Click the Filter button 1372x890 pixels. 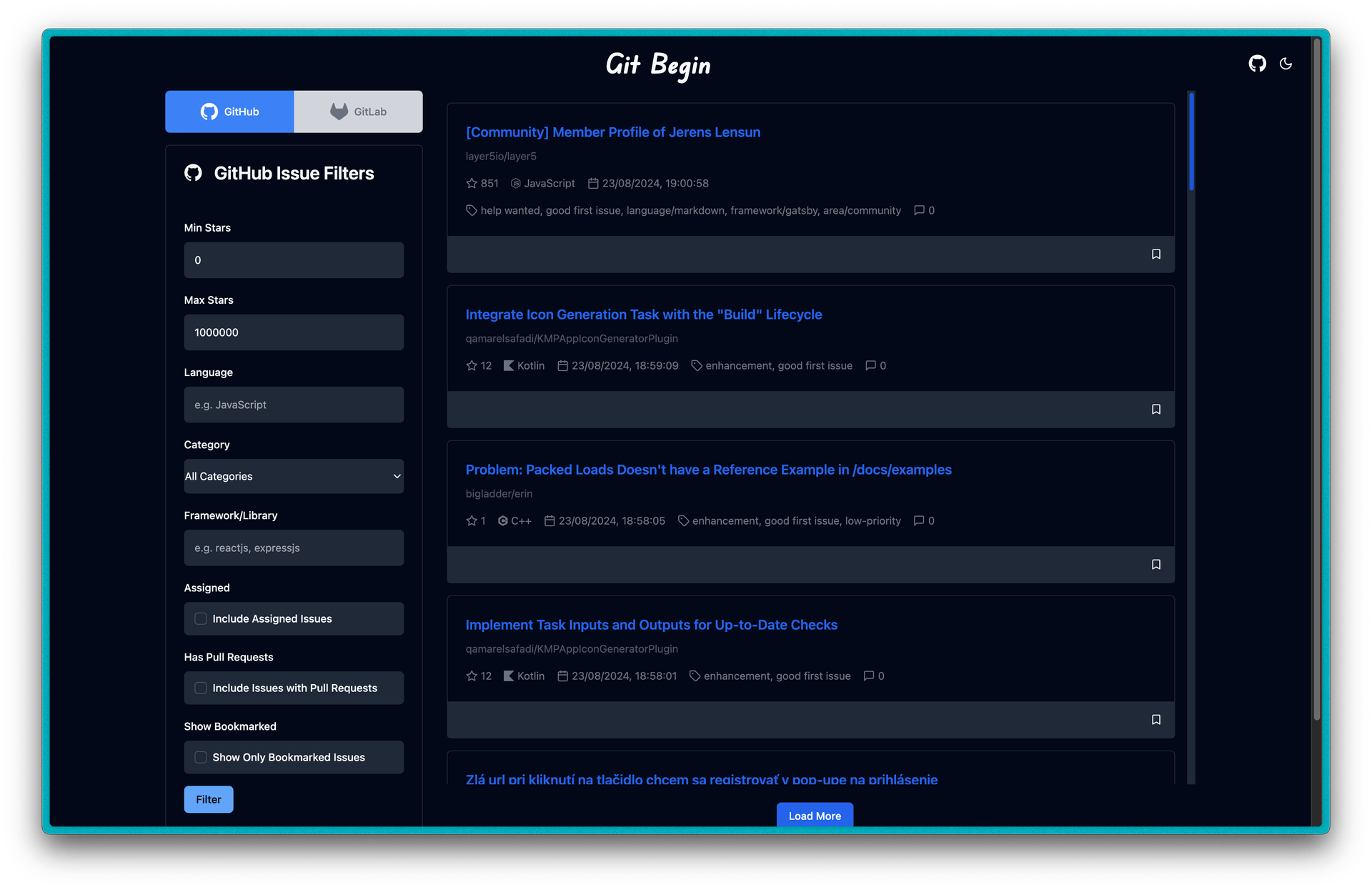coord(209,799)
